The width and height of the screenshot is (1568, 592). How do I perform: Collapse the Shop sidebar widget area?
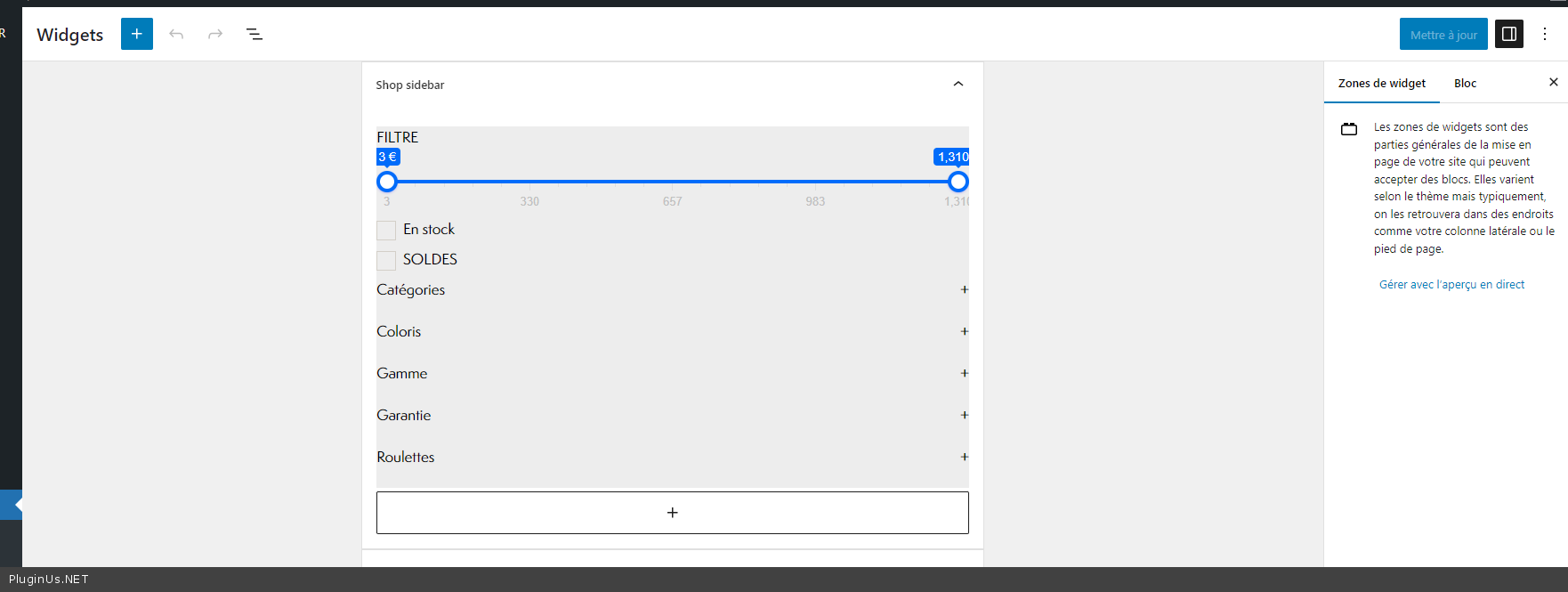click(x=958, y=84)
